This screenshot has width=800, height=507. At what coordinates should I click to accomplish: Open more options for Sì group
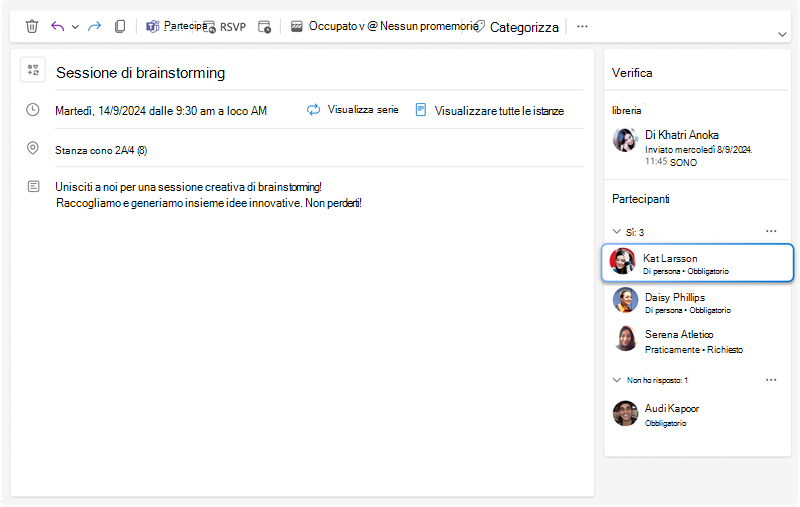(771, 232)
